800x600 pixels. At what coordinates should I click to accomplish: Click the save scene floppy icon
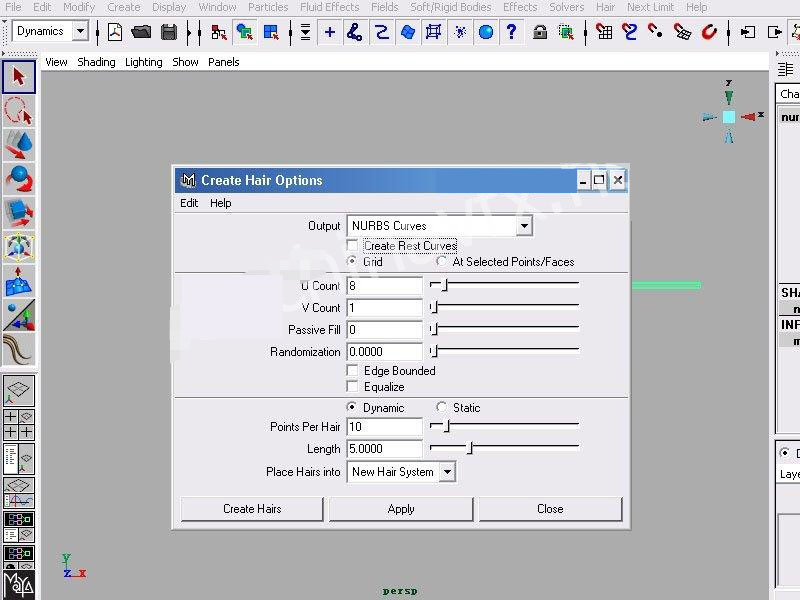coord(169,32)
